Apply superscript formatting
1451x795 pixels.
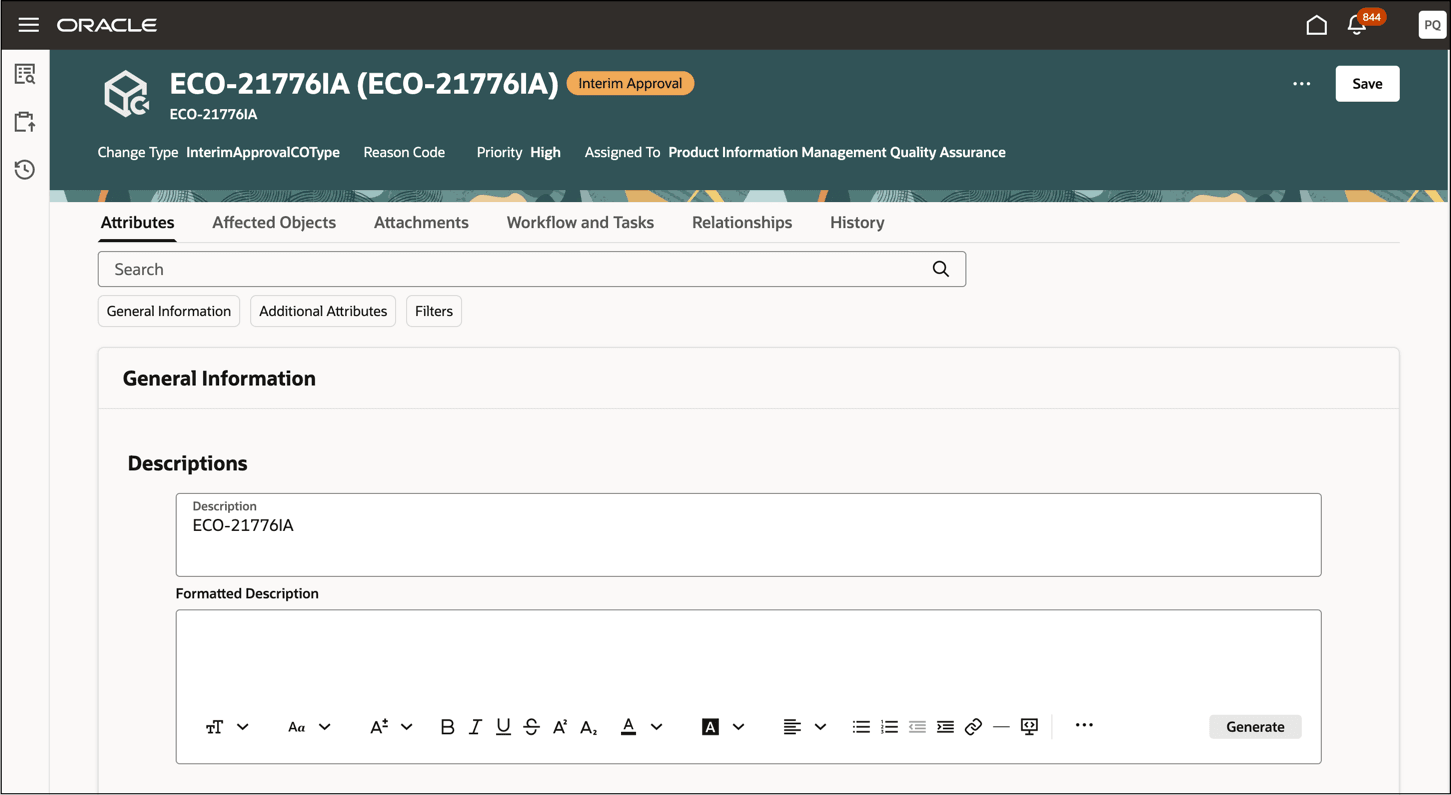560,727
